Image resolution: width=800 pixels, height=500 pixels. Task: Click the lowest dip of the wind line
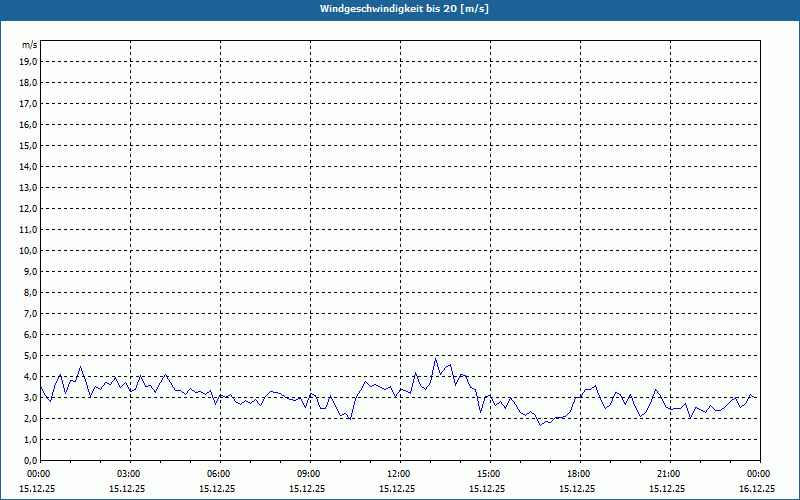541,425
